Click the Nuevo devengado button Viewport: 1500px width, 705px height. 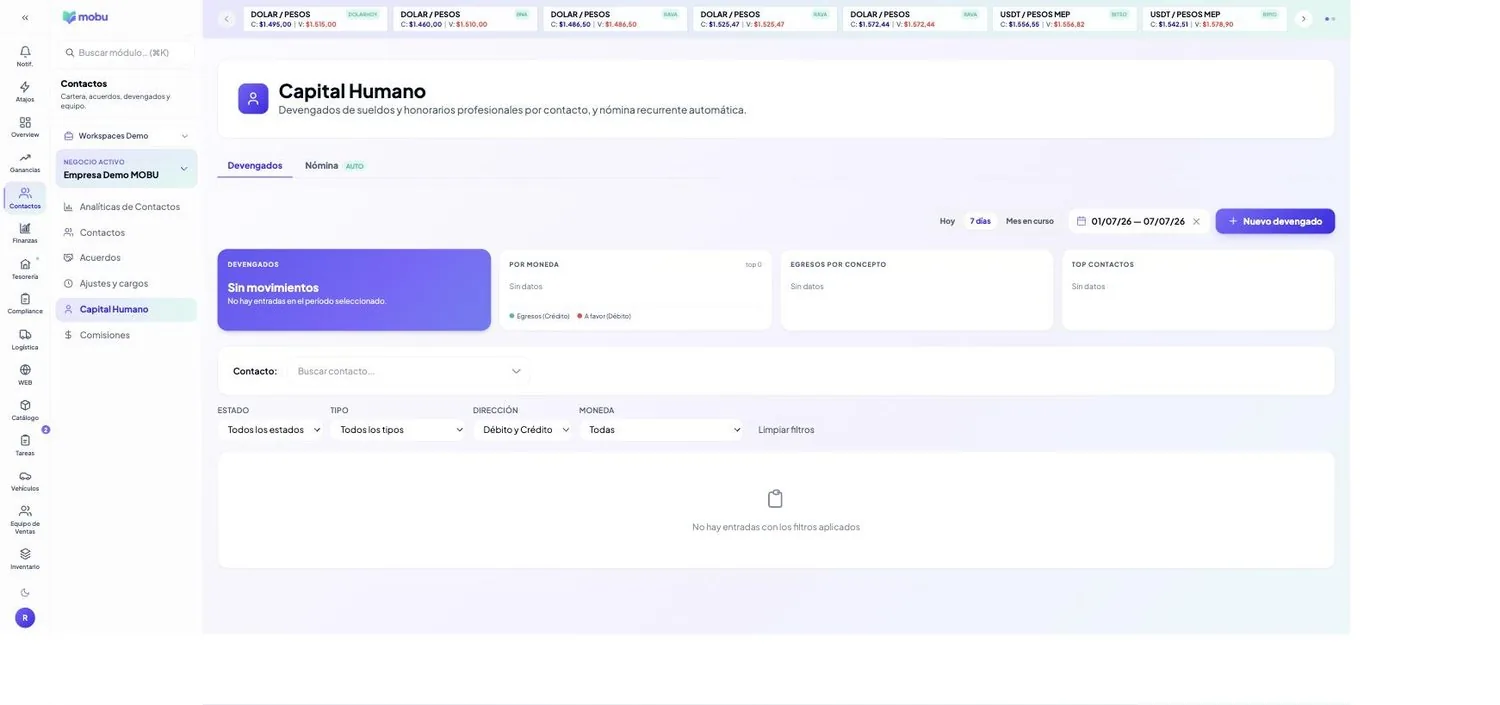[x=1275, y=221]
